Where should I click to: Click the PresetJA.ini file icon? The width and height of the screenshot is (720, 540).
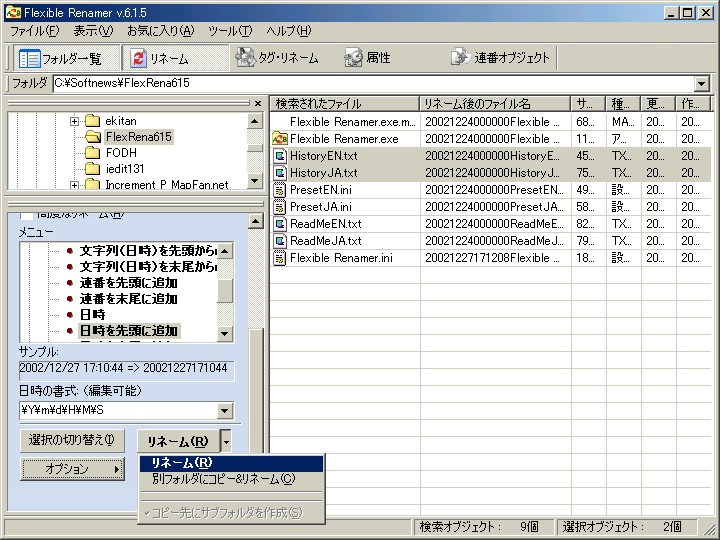coord(280,207)
